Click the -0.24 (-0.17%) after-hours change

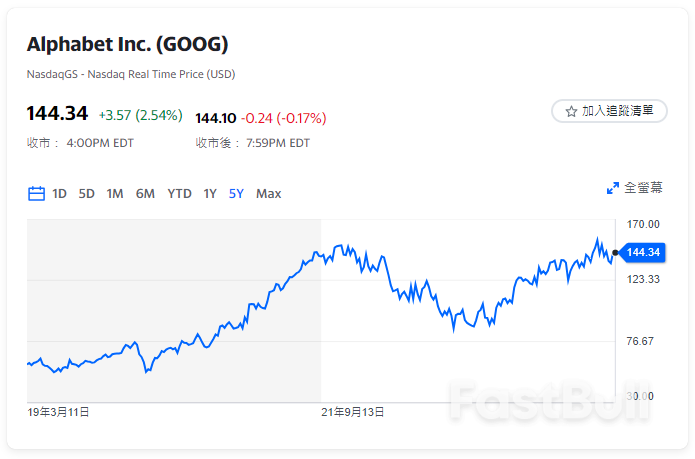pos(284,118)
